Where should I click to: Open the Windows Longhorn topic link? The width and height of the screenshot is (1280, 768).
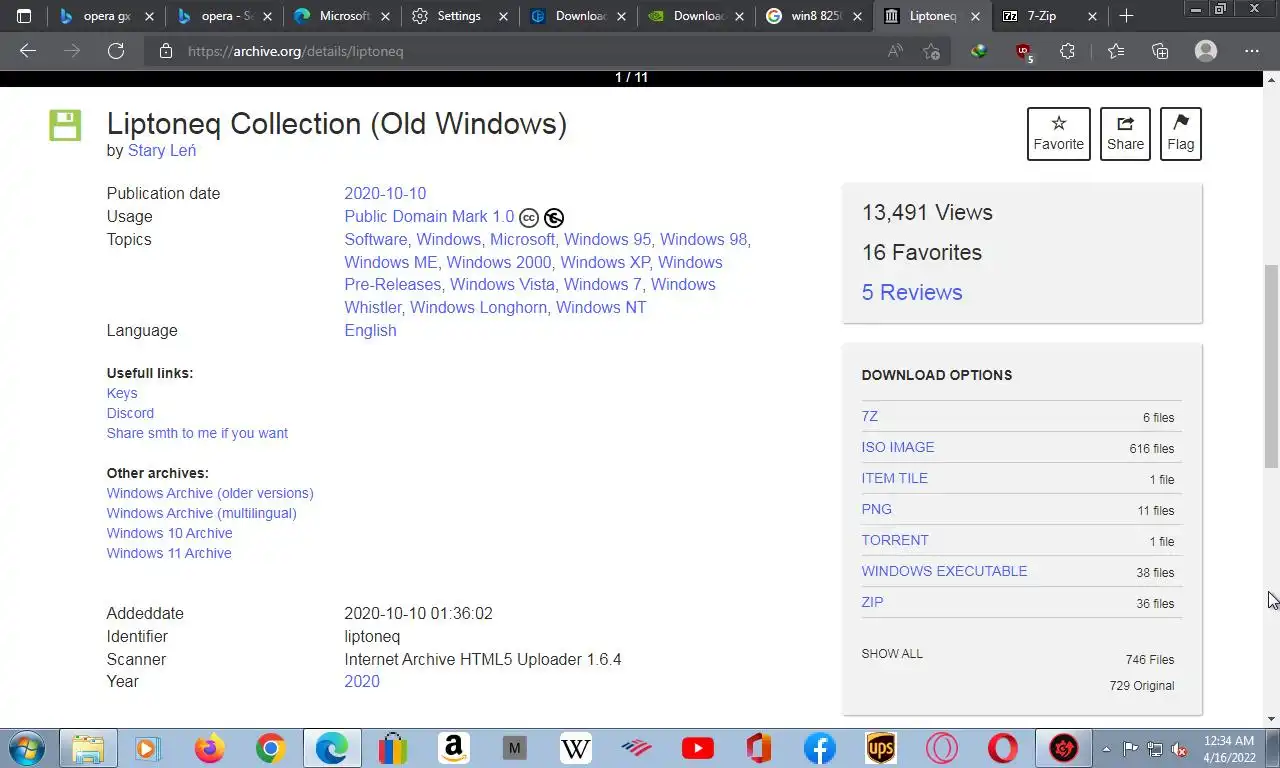pyautogui.click(x=478, y=307)
